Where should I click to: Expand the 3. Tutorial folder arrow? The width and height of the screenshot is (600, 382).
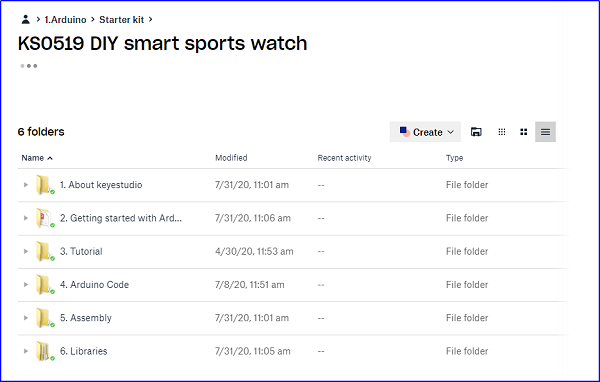pos(26,251)
